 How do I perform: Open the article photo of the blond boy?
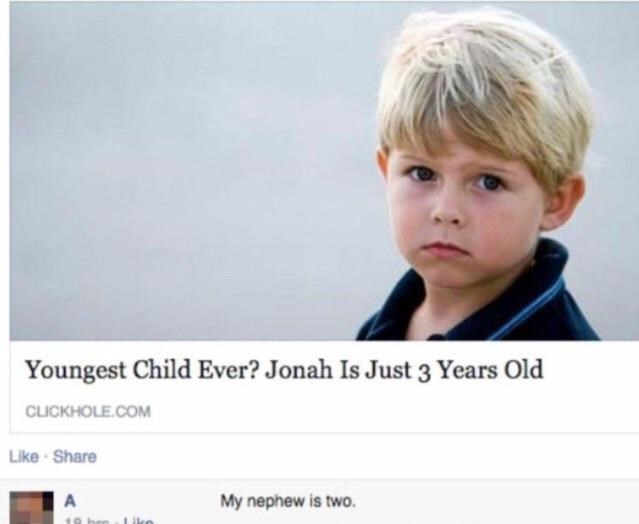[324, 171]
